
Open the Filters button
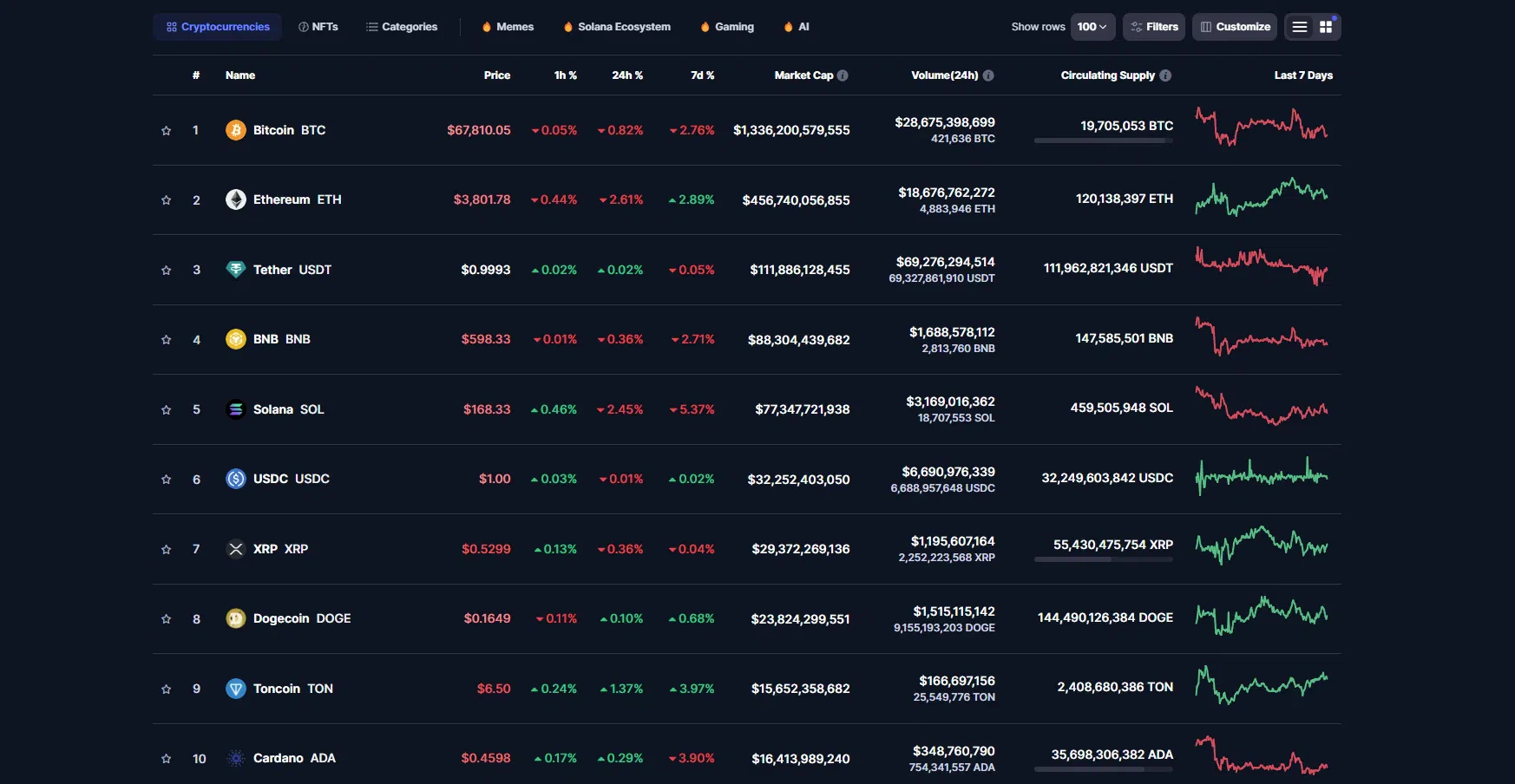point(1154,27)
